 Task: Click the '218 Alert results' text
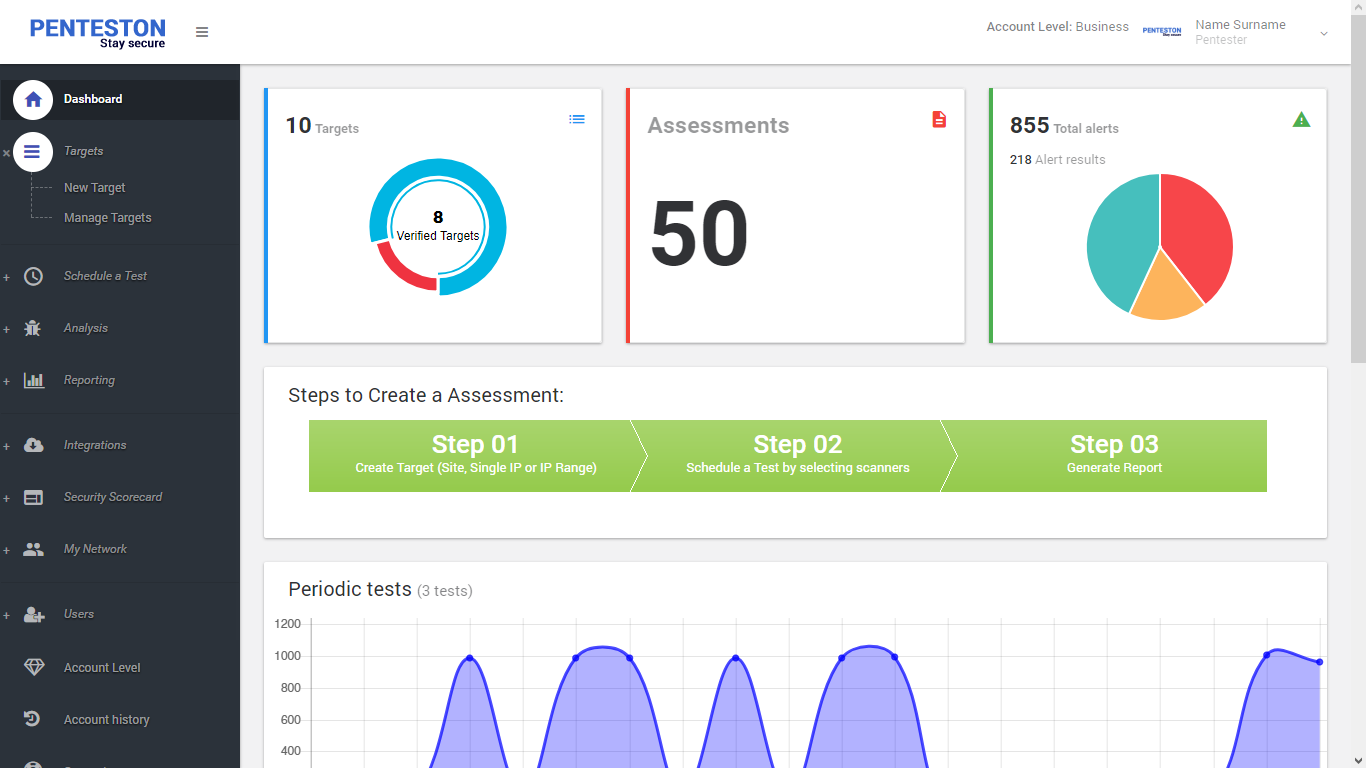coord(1057,160)
